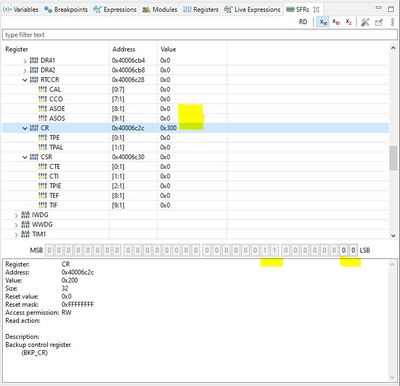Screen dimensions: 400x386
Task: Click the TIM1 peripheral icon
Action: click(25, 234)
